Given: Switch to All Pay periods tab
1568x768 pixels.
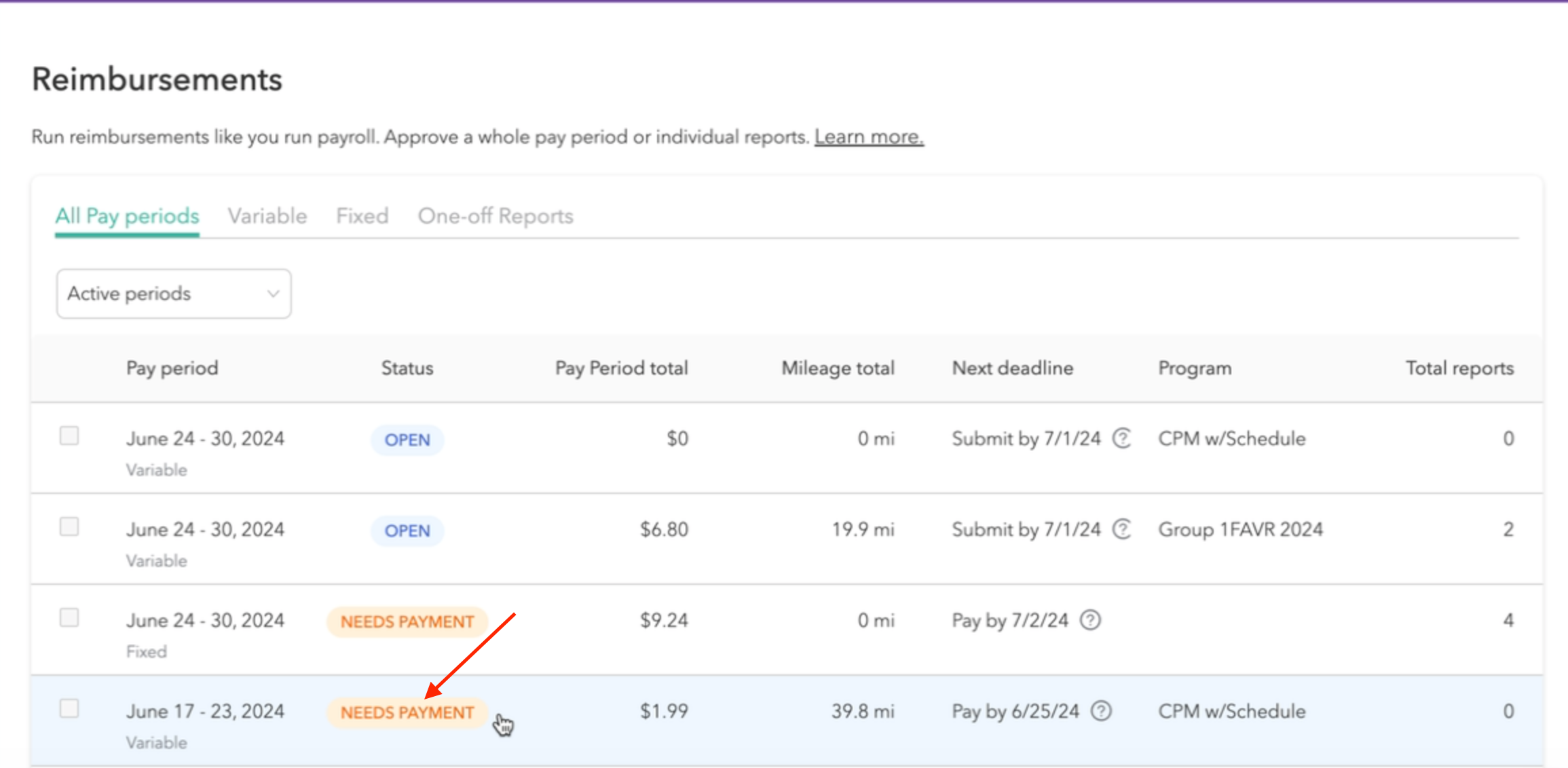Looking at the screenshot, I should coord(127,216).
